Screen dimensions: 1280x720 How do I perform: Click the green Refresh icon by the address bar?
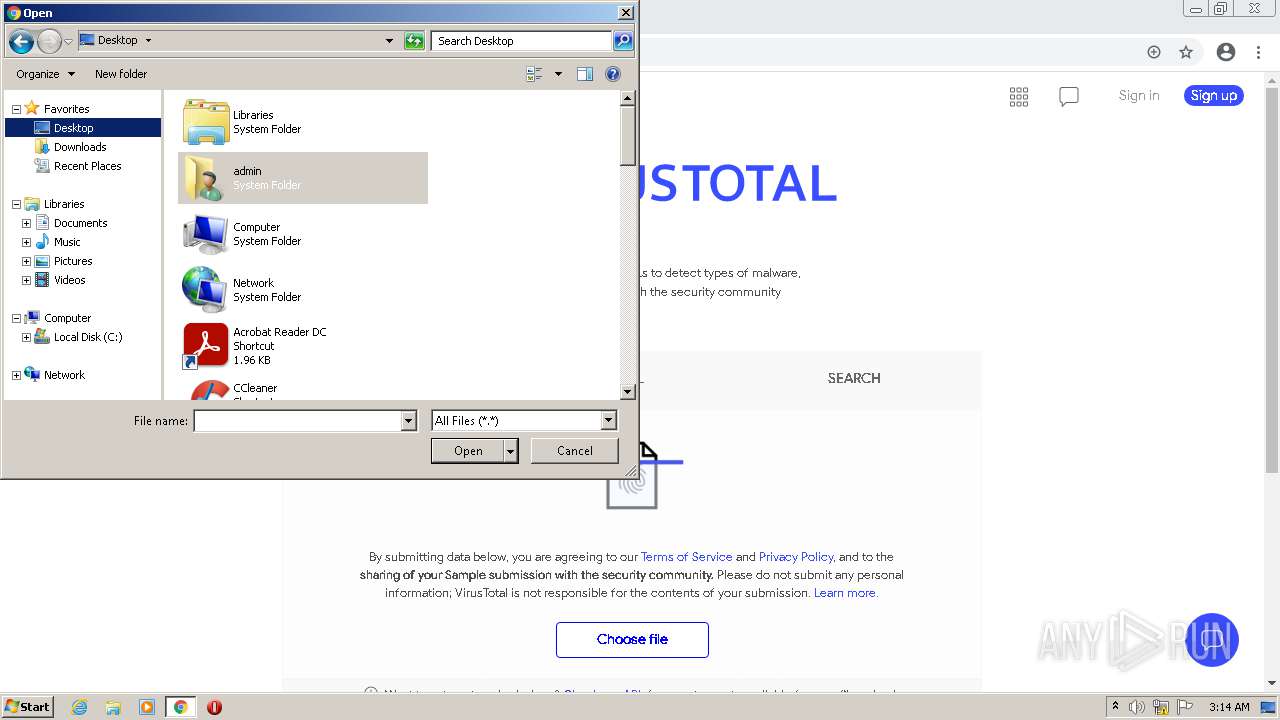click(414, 41)
